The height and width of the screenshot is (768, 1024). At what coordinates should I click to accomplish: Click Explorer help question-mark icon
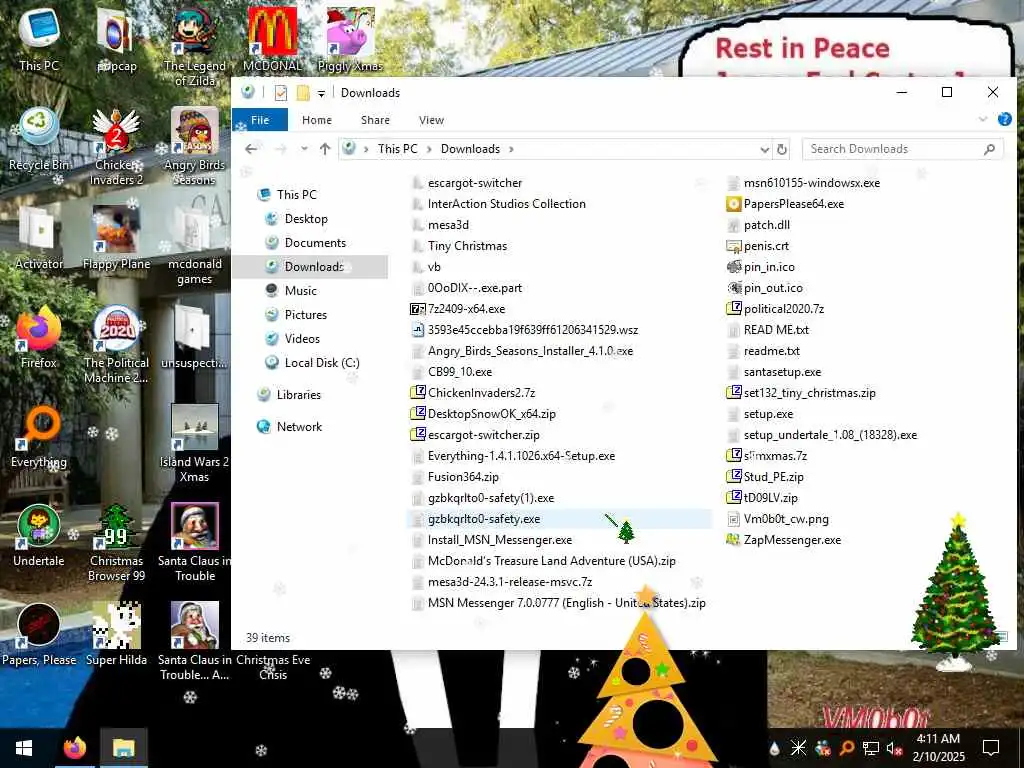[1004, 119]
